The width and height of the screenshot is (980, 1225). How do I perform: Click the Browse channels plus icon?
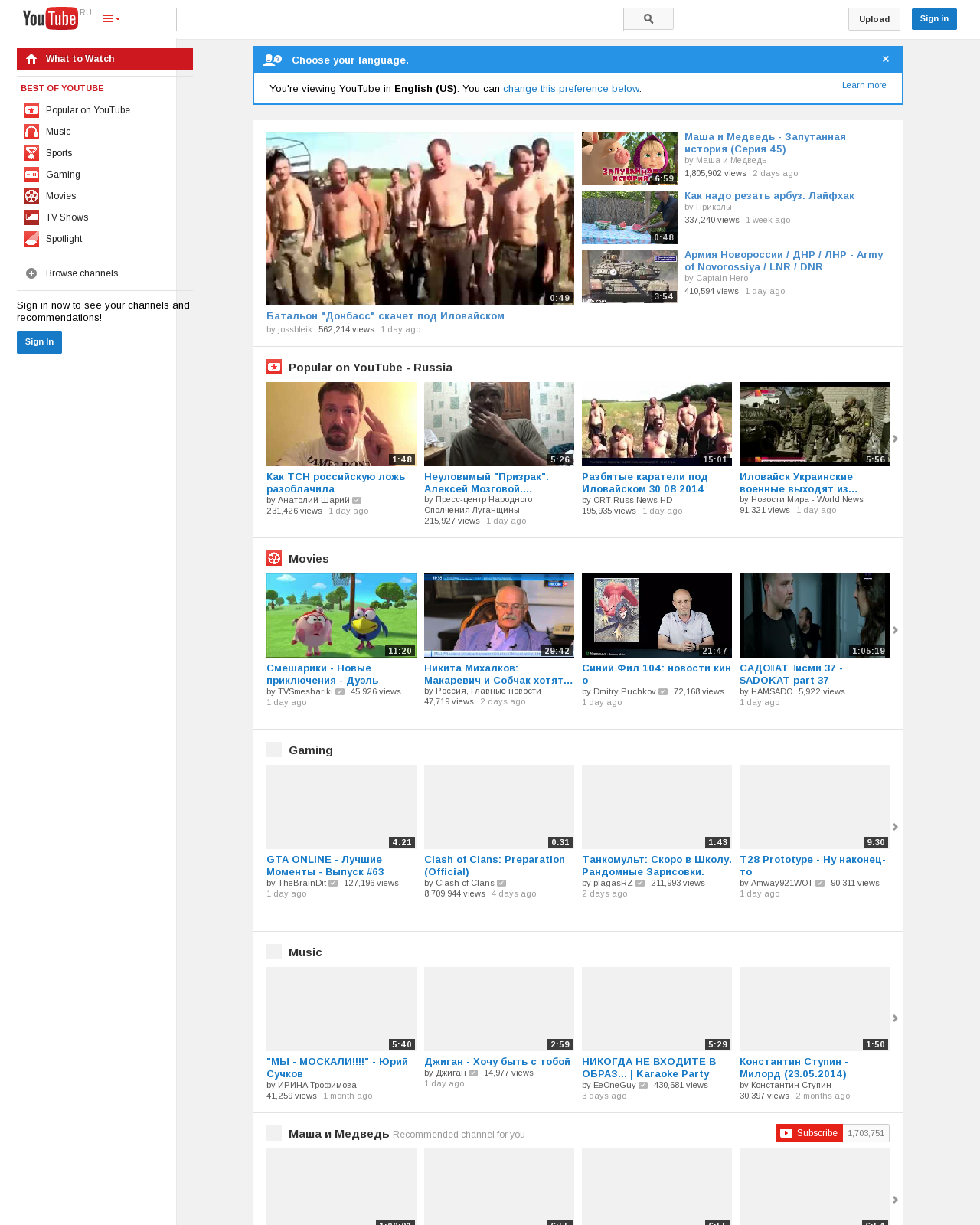click(31, 273)
